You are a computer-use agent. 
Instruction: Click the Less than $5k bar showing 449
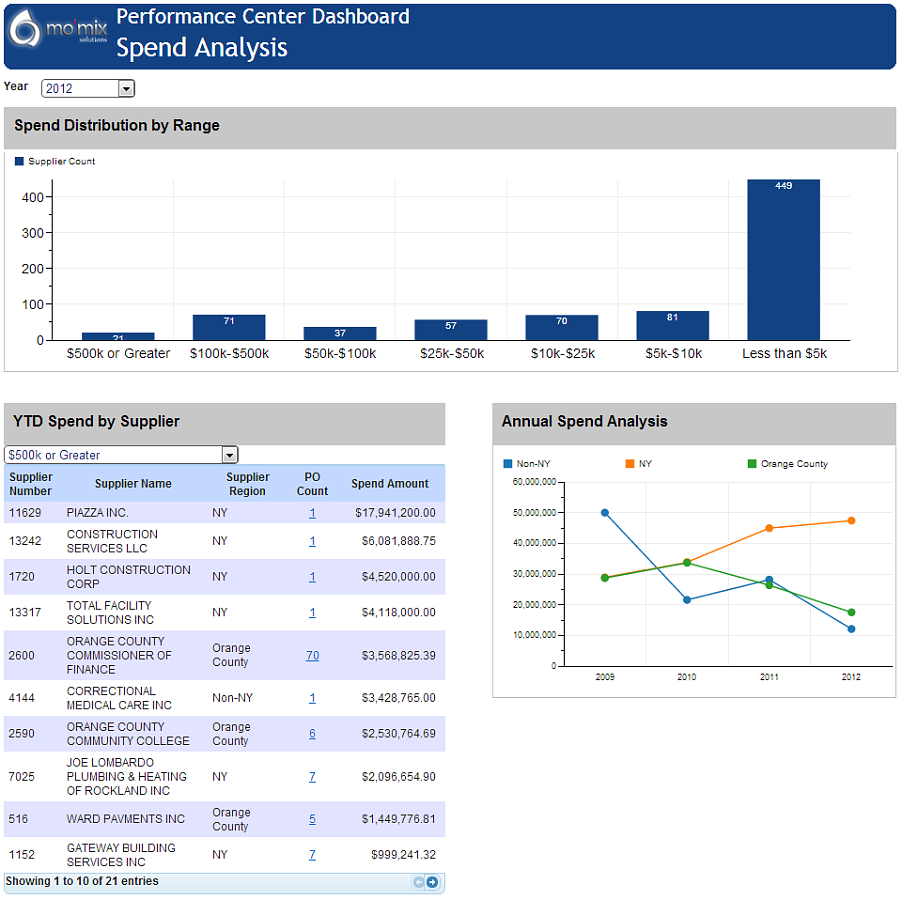[x=783, y=260]
